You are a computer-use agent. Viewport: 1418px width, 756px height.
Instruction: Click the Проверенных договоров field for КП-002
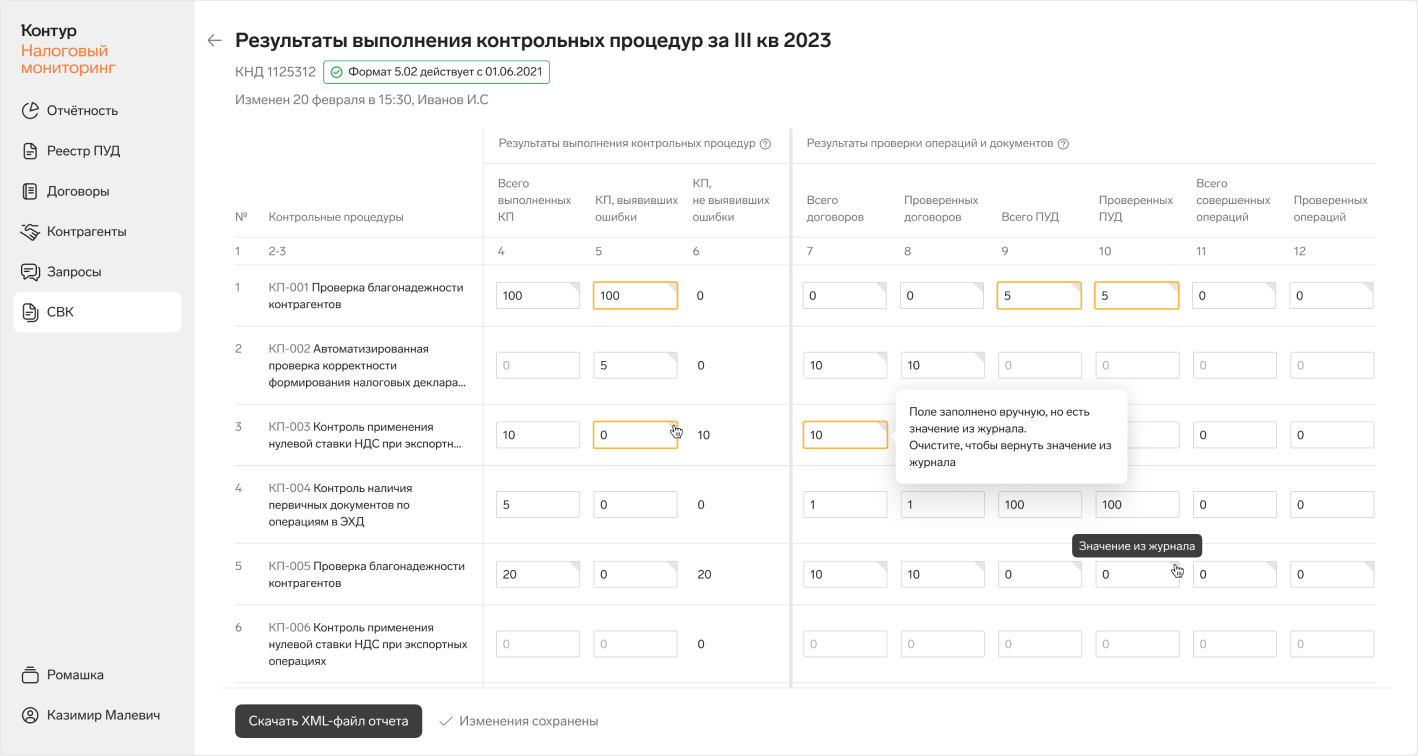coord(941,366)
